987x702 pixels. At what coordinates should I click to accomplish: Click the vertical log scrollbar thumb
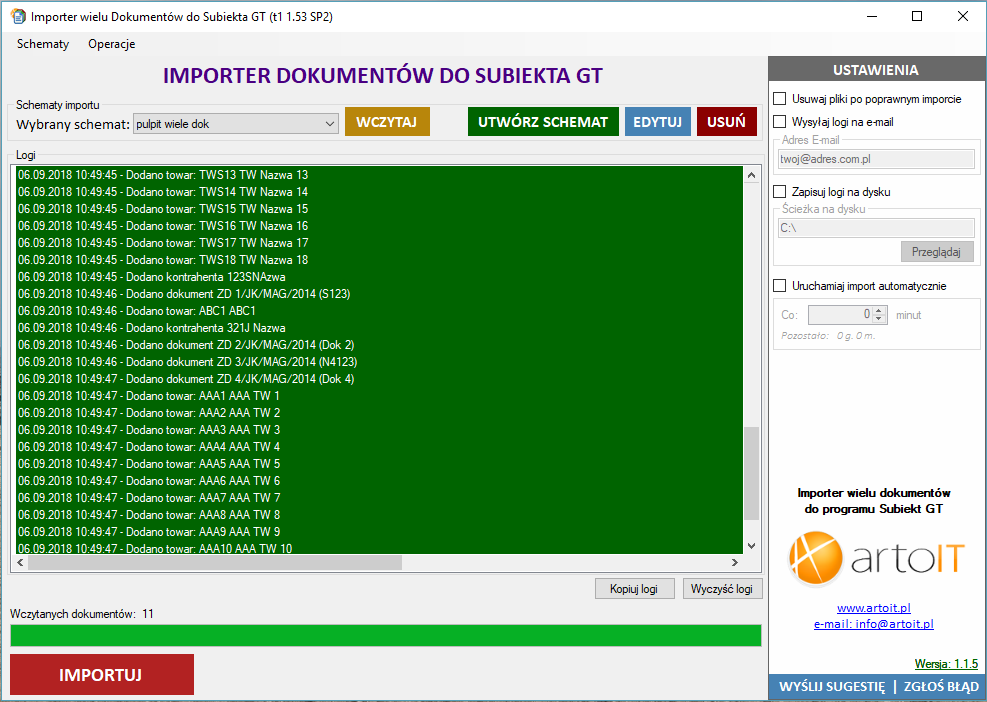point(751,473)
